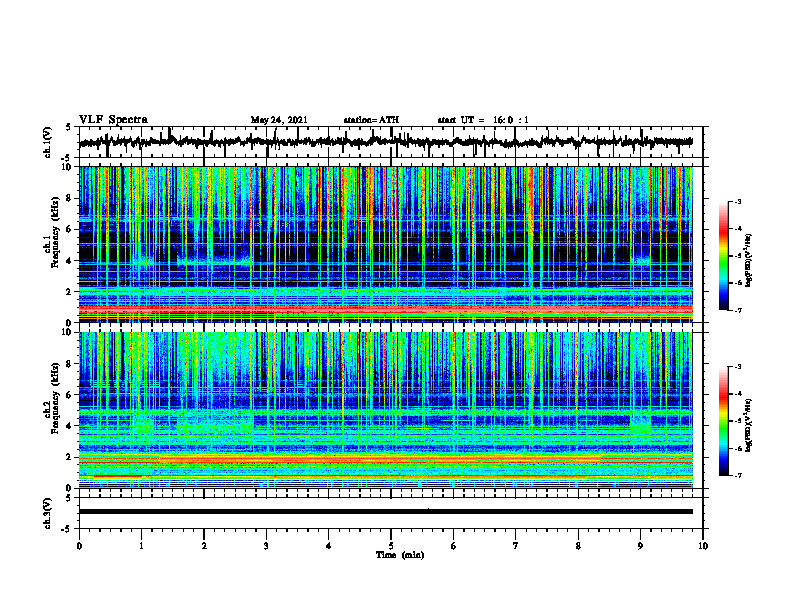Click the upper ch.1 color scale bar
This screenshot has width=792, height=612.
click(x=724, y=256)
